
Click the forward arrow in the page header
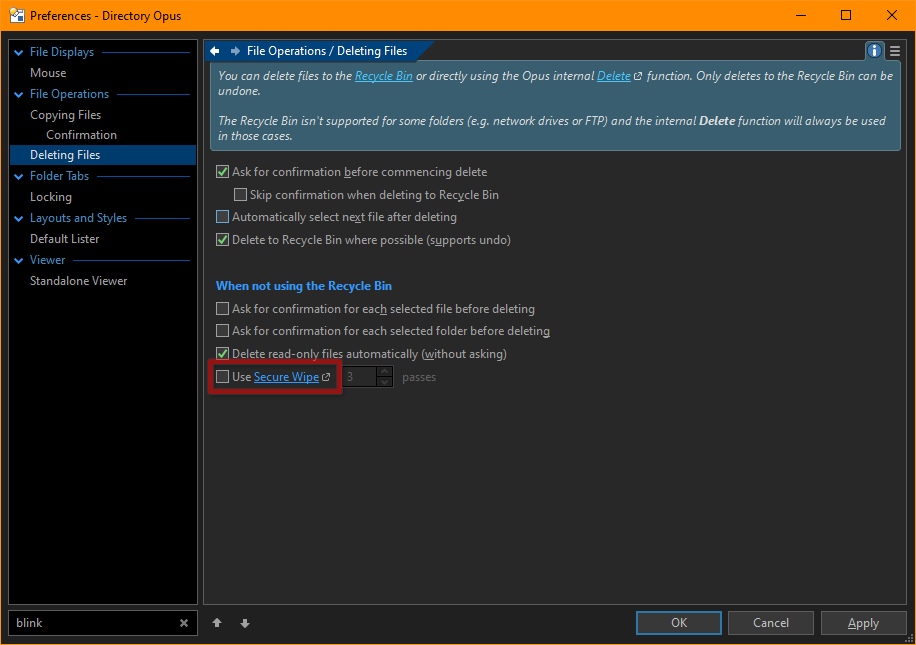(235, 51)
